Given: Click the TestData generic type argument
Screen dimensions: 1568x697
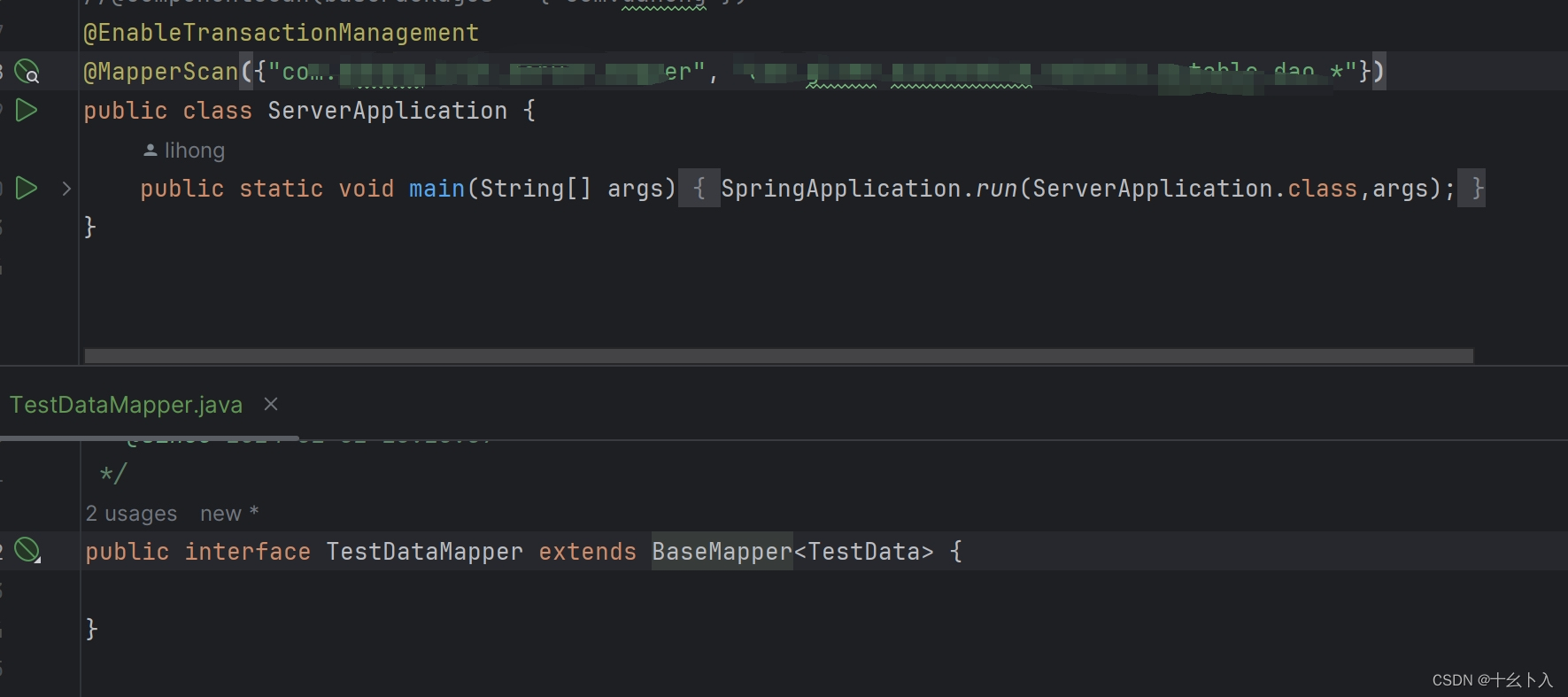Looking at the screenshot, I should [x=864, y=552].
